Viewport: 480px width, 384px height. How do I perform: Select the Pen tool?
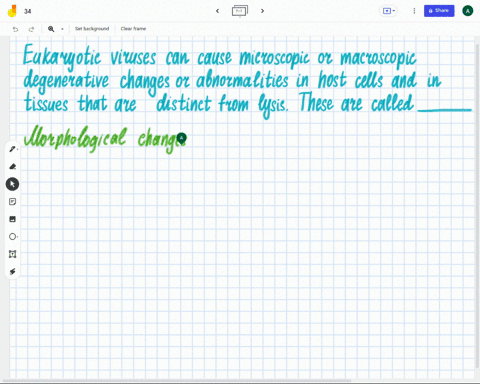13,149
